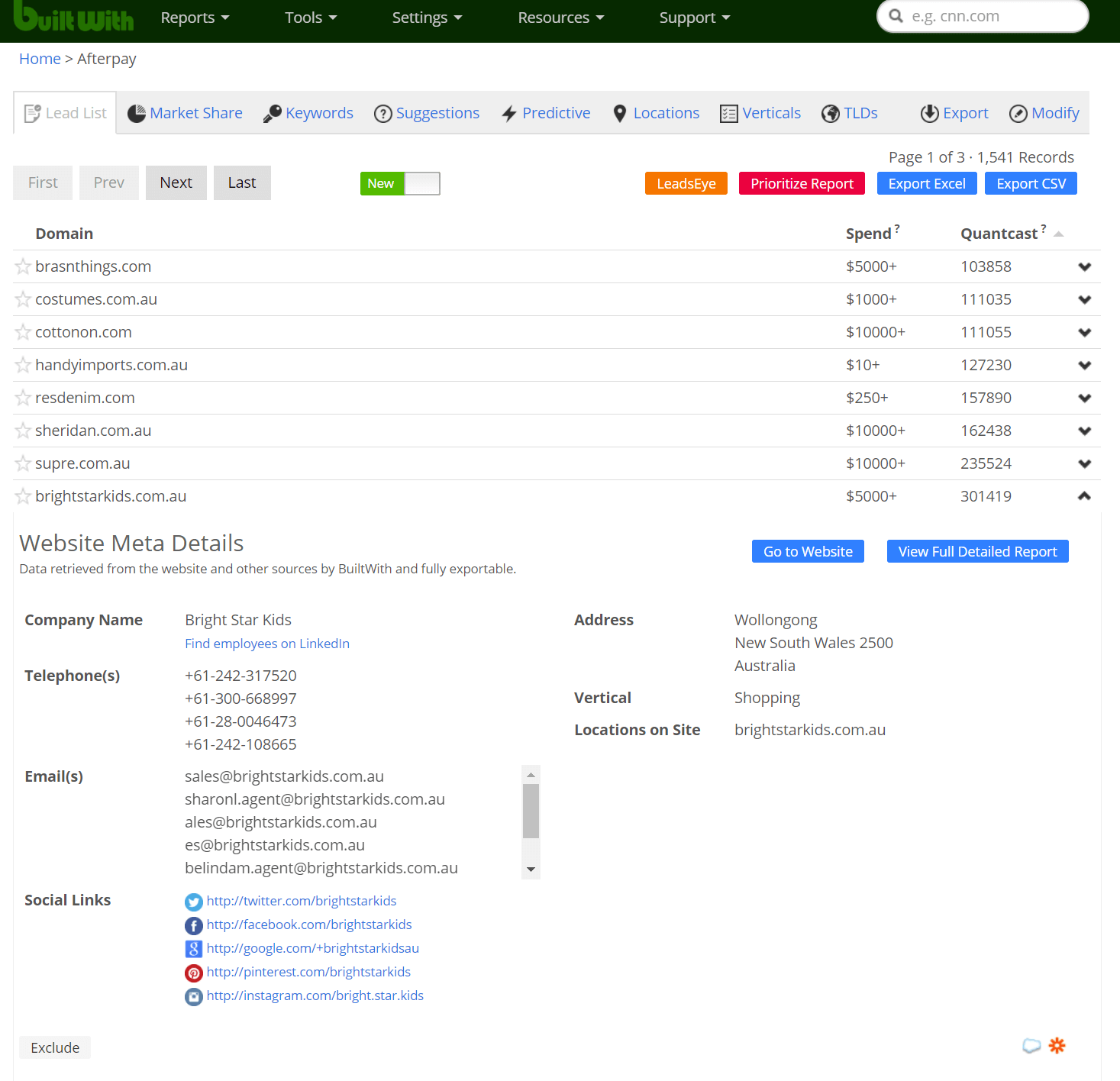Expand the resdenim.com row details
The height and width of the screenshot is (1081, 1120).
(x=1084, y=399)
